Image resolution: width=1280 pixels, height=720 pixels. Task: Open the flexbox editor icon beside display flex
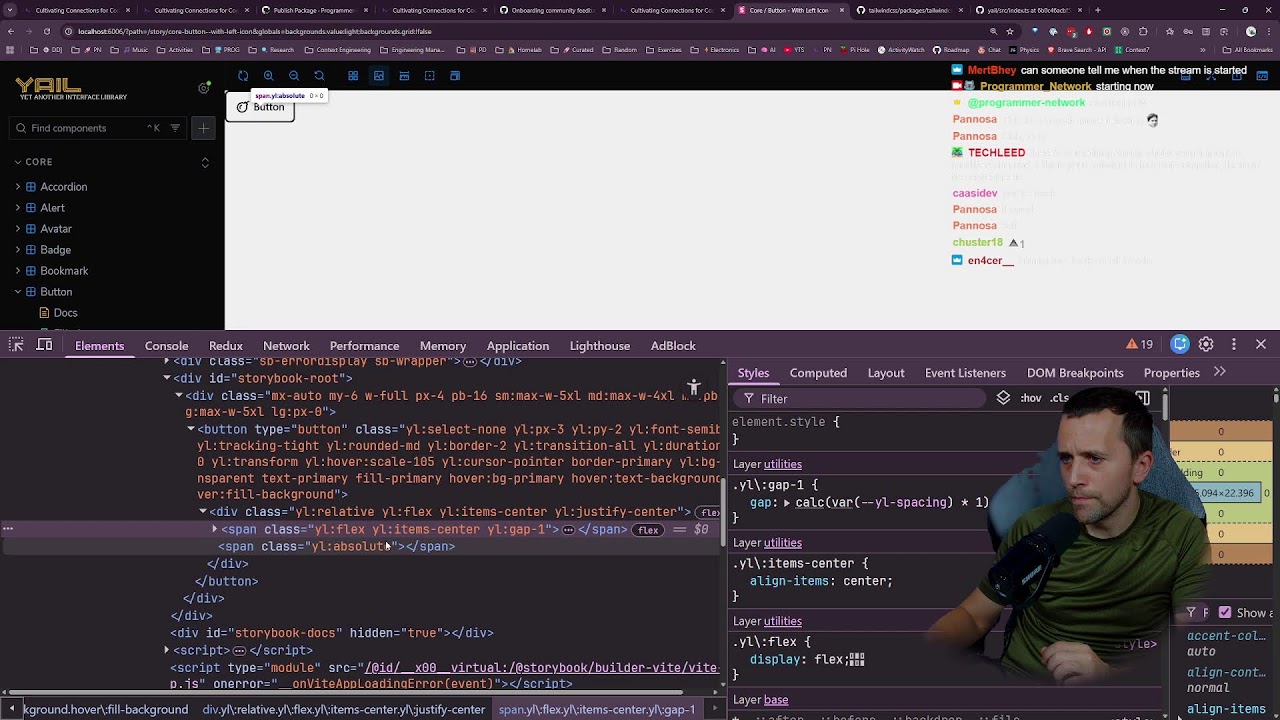[856, 660]
